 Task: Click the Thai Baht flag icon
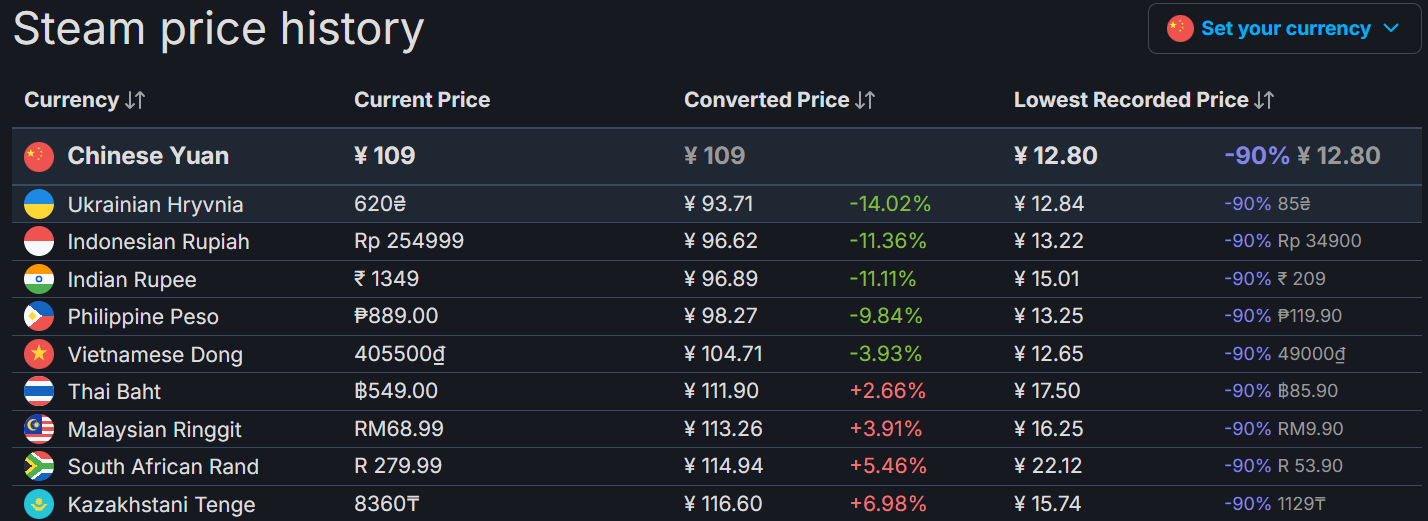pos(39,392)
